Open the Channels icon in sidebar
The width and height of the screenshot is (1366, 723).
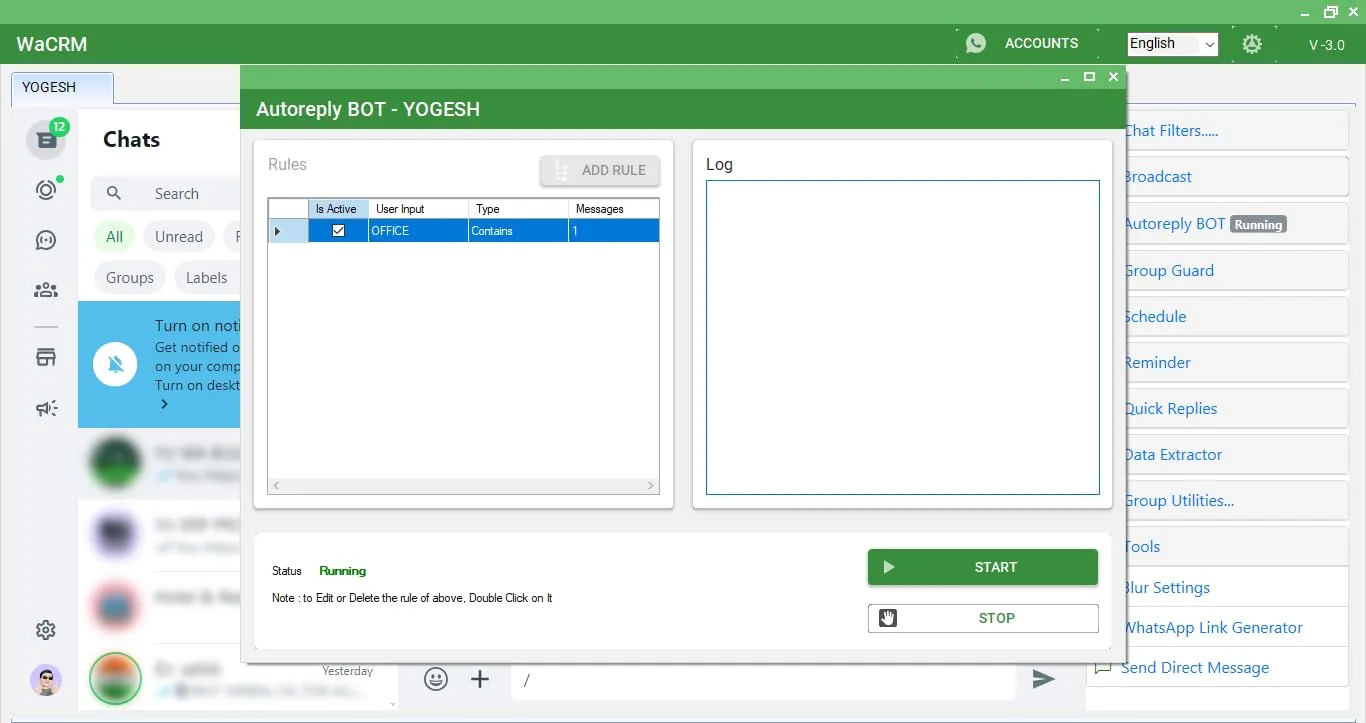(x=46, y=240)
